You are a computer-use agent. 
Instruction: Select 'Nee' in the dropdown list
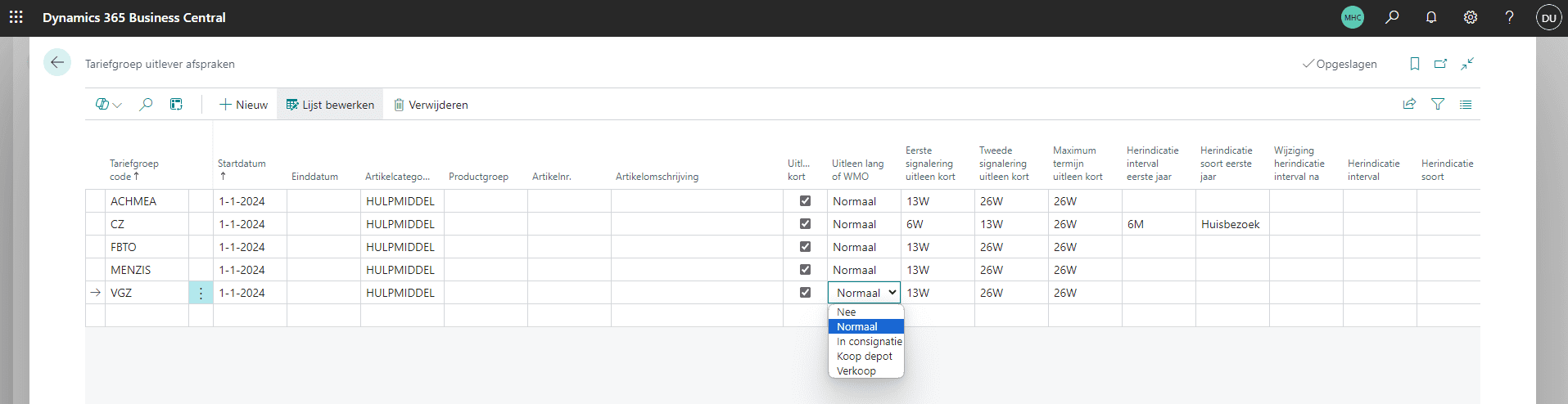point(847,312)
